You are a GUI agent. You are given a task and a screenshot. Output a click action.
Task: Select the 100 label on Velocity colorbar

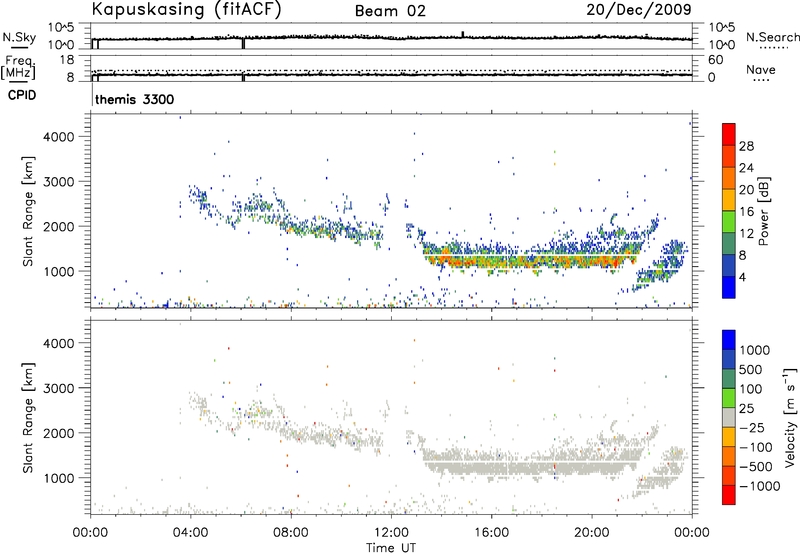(751, 389)
